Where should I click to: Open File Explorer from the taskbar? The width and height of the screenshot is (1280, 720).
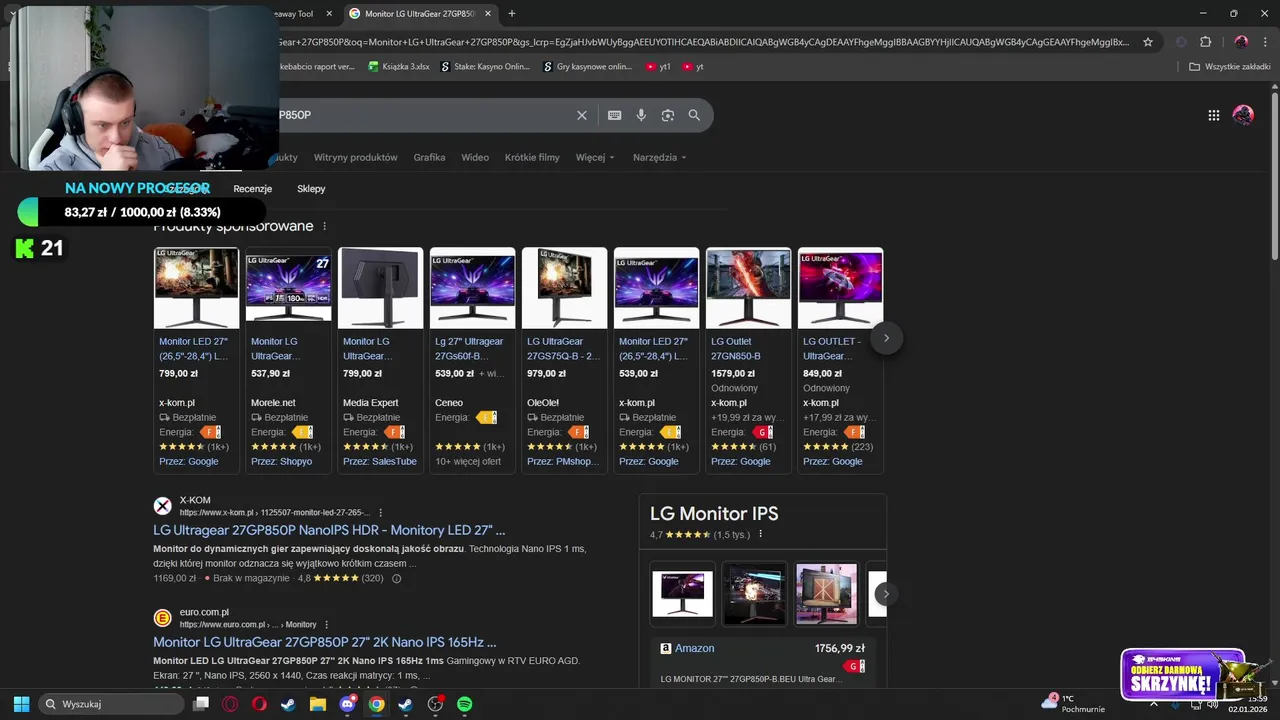pyautogui.click(x=318, y=704)
